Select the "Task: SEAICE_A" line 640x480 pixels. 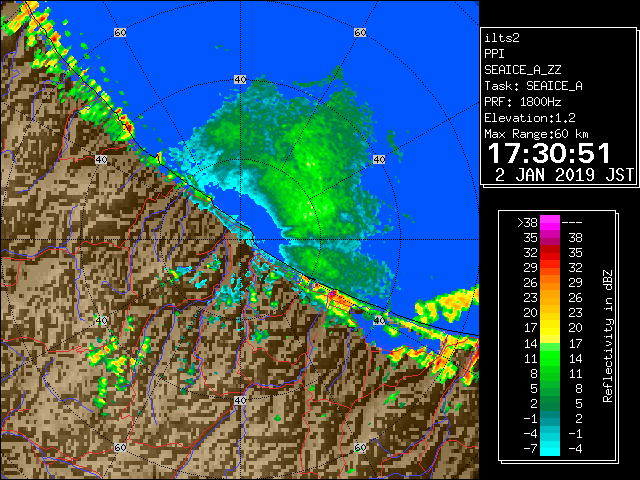(x=533, y=86)
